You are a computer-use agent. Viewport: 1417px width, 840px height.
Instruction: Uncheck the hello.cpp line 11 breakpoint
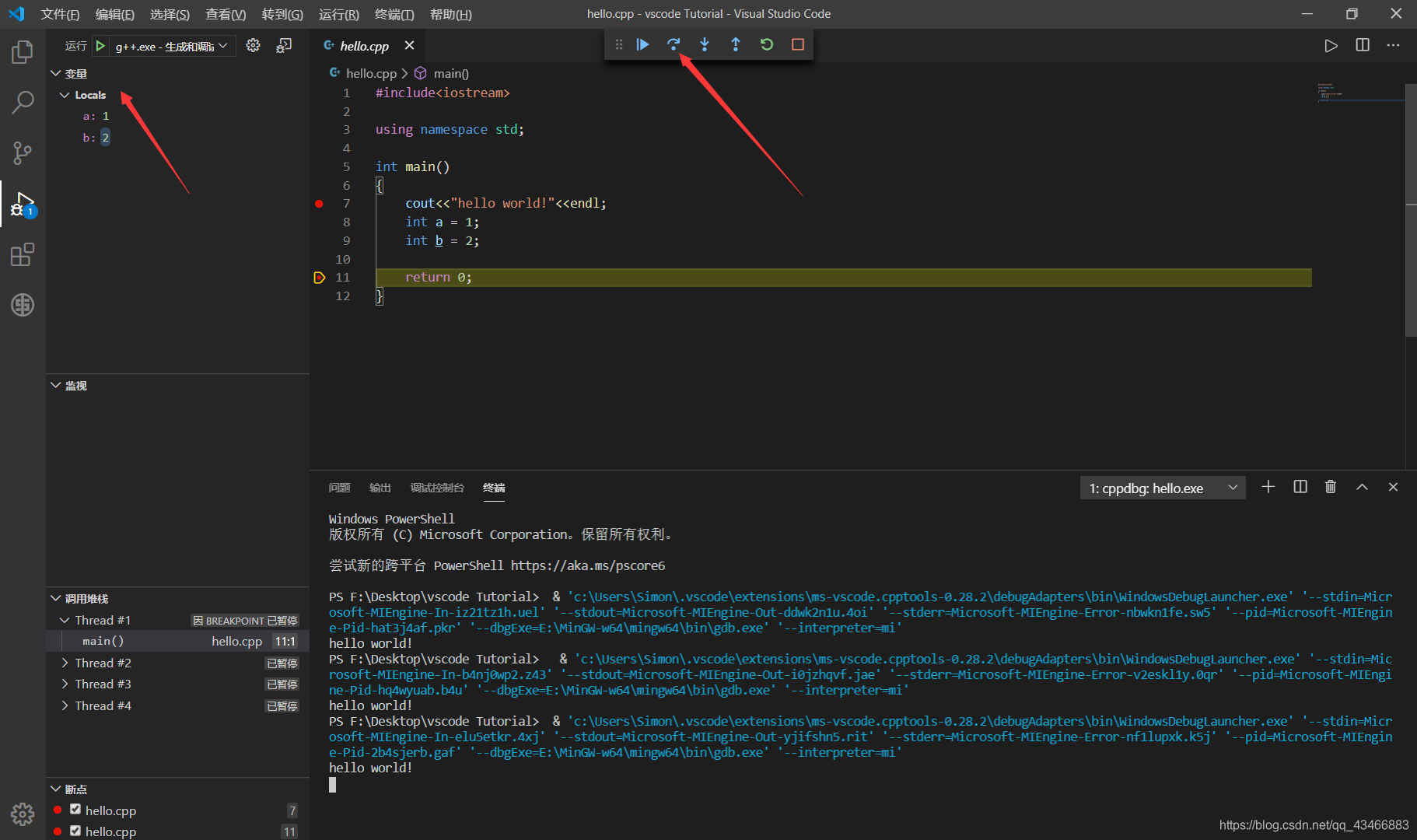coord(75,831)
